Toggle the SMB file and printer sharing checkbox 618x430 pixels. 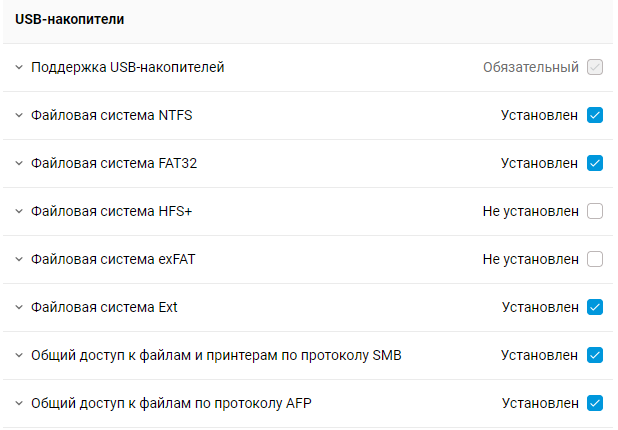click(595, 355)
